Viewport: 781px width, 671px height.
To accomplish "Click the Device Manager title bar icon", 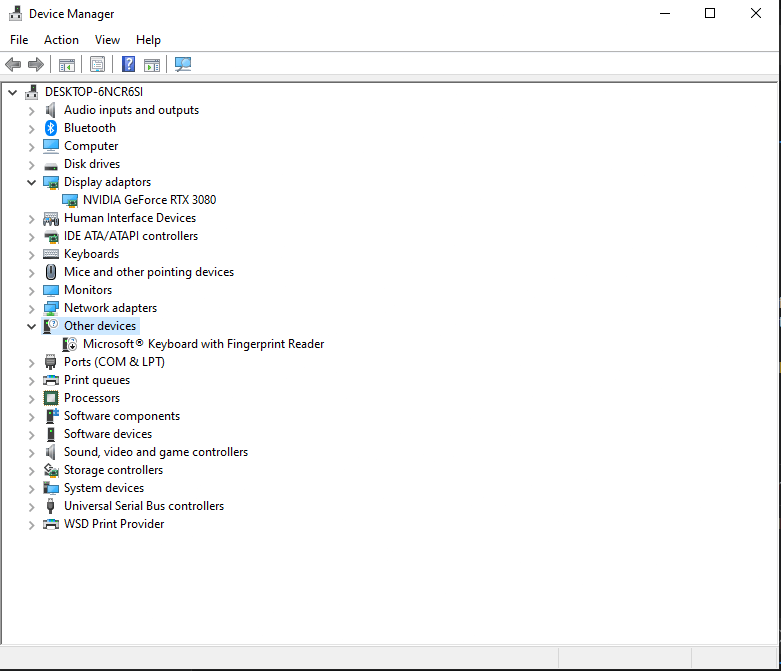I will coord(16,13).
